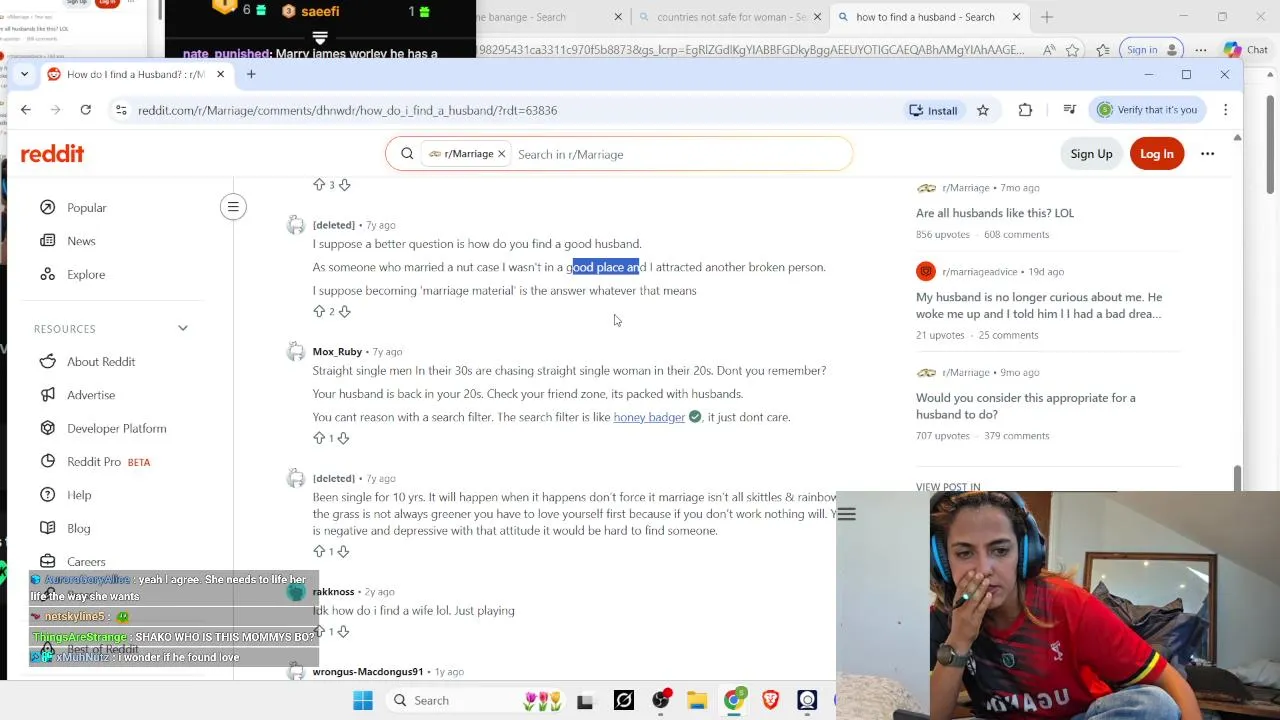The width and height of the screenshot is (1280, 720).
Task: Open Explore in the sidebar
Action: [85, 274]
